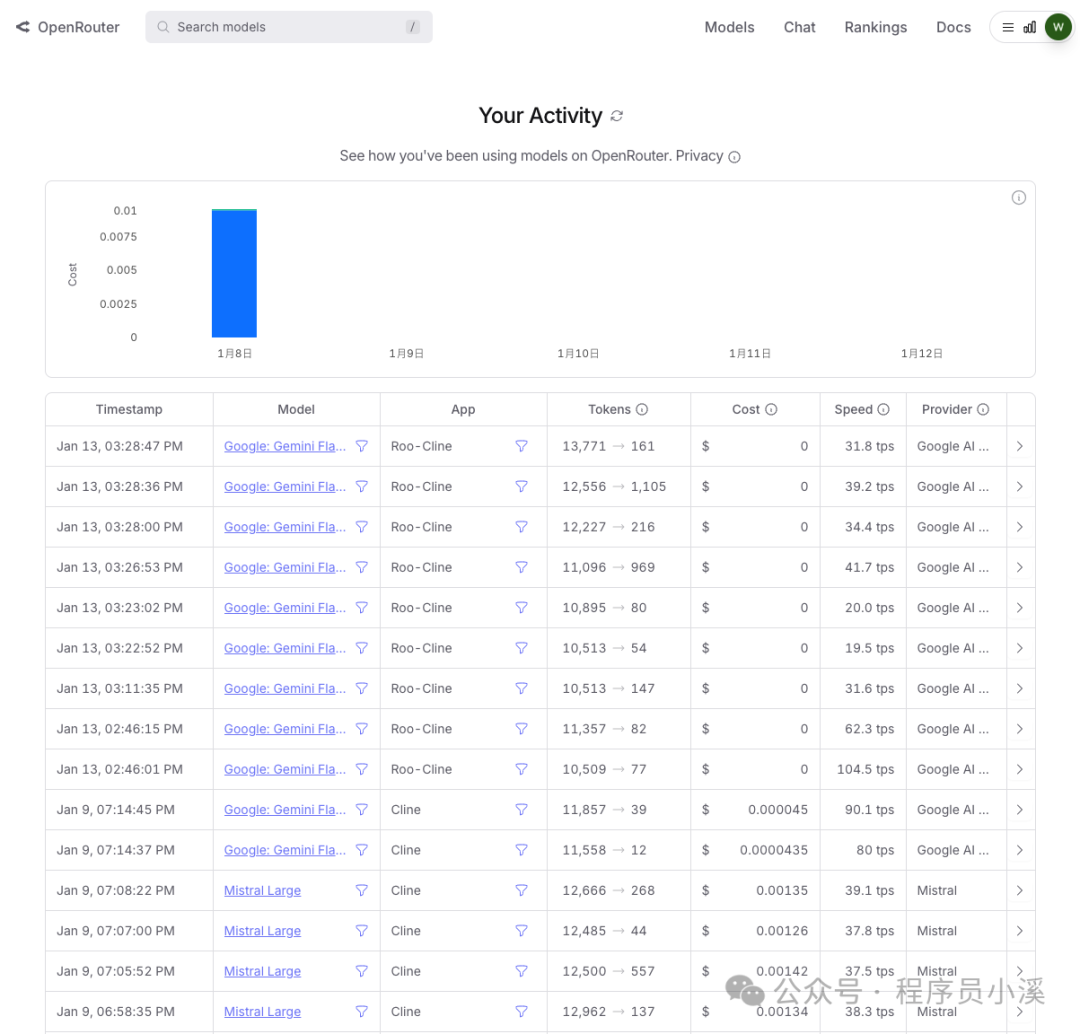Click cost value 0.0000435
Screen dimensions: 1080x1034
tap(773, 850)
